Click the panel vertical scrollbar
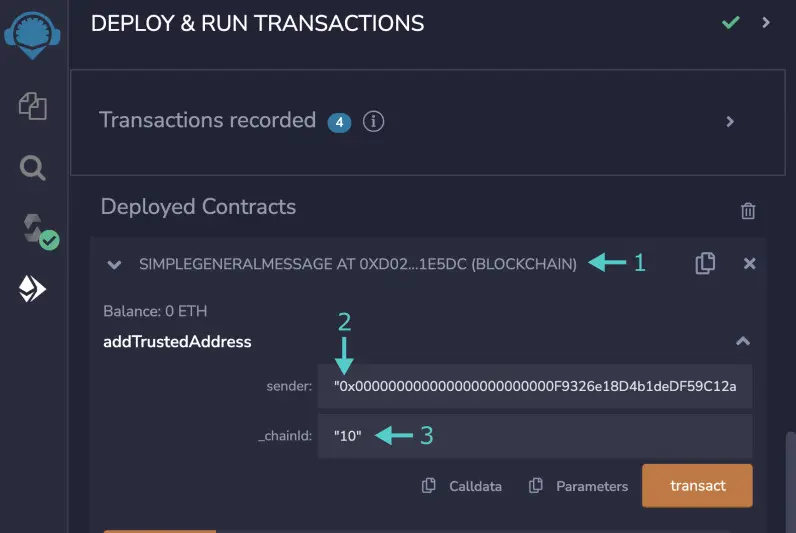This screenshot has height=533, width=796. tap(790, 482)
